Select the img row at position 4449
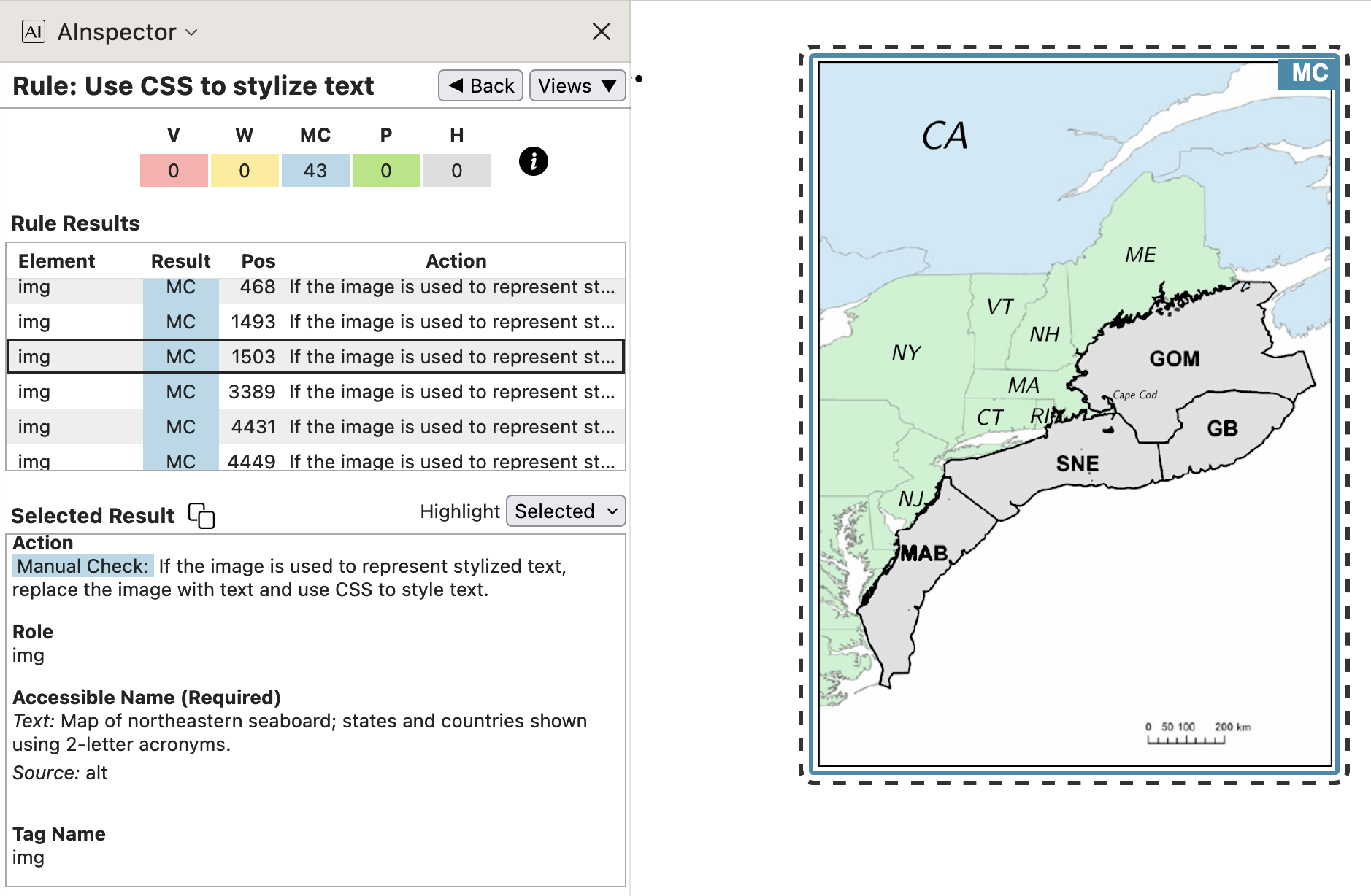 315,460
